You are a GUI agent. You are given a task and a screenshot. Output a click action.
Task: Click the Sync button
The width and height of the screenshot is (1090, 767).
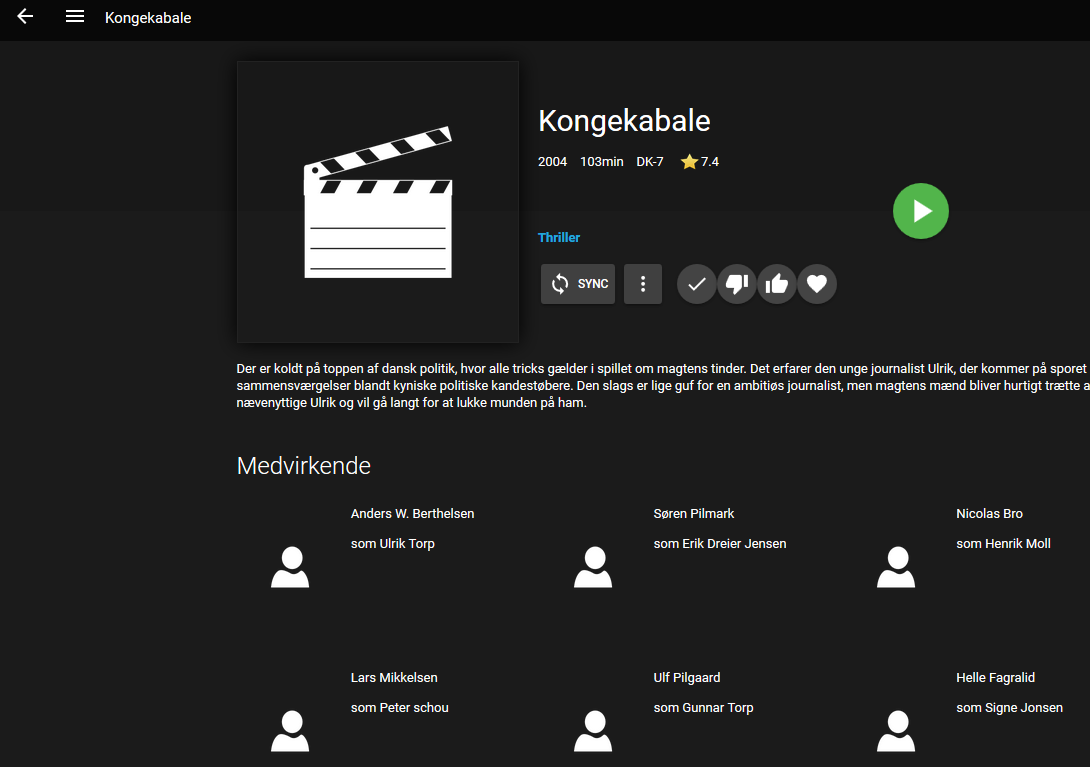click(578, 284)
